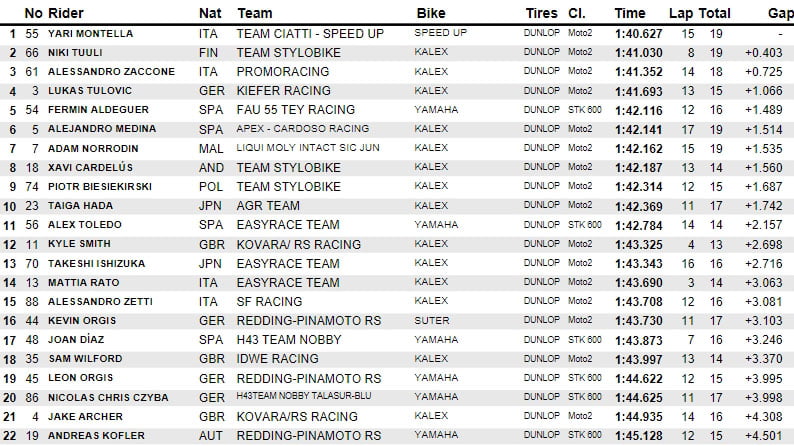Click the Rider column header

[67, 14]
